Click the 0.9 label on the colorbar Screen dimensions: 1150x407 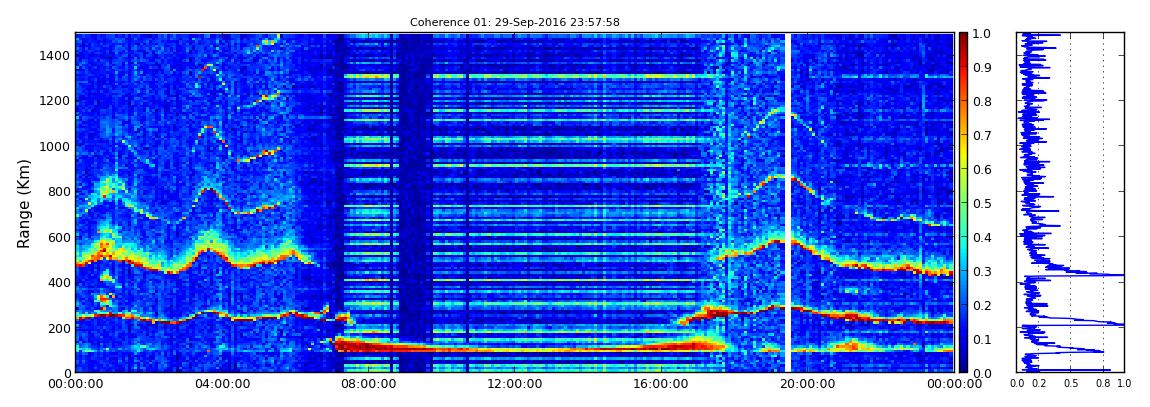coord(984,67)
